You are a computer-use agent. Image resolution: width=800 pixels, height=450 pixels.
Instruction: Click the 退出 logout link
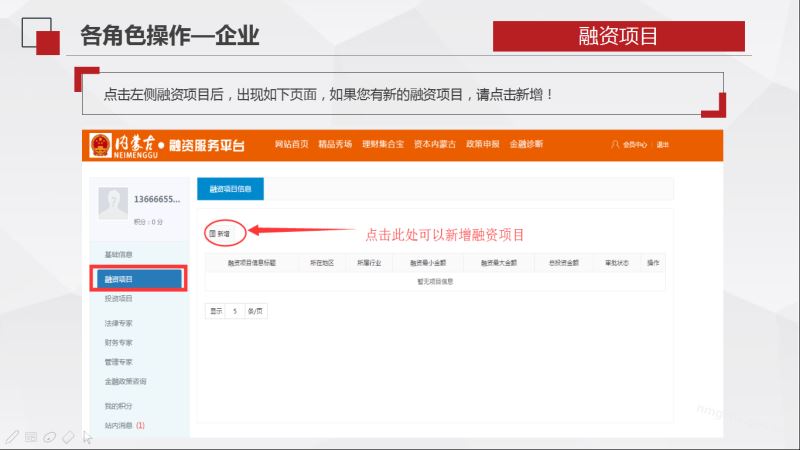click(x=663, y=145)
